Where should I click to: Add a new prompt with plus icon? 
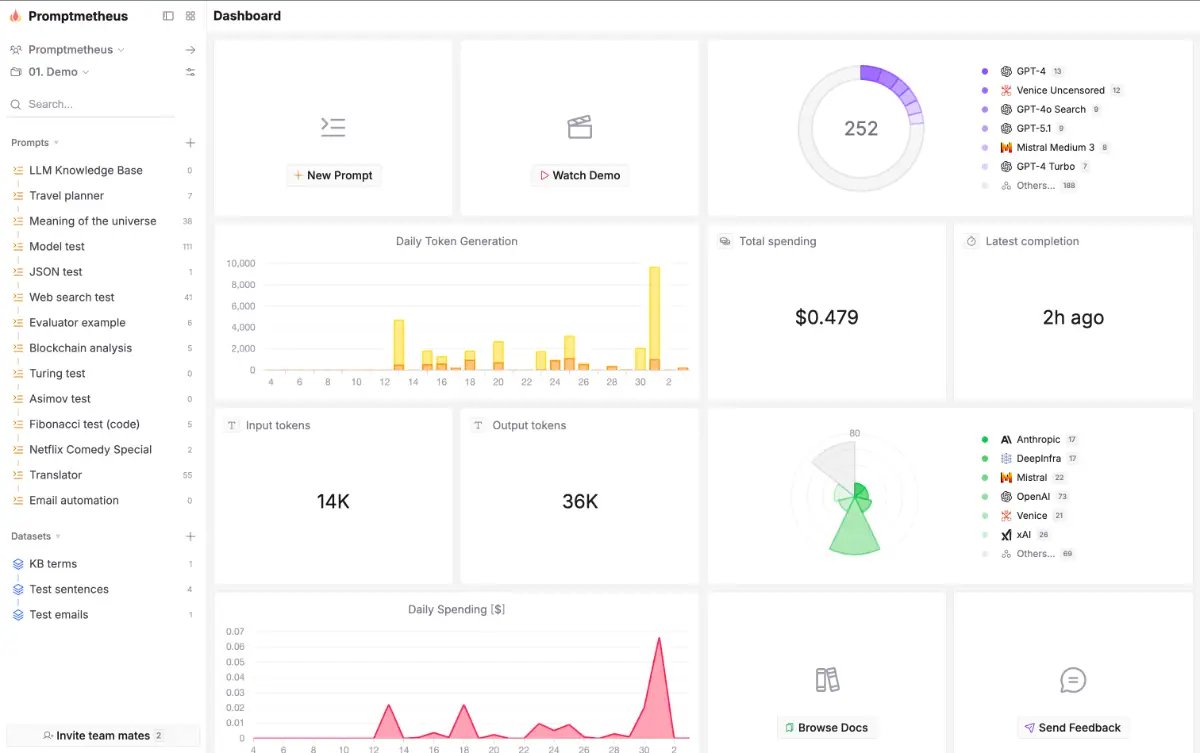[x=191, y=143]
